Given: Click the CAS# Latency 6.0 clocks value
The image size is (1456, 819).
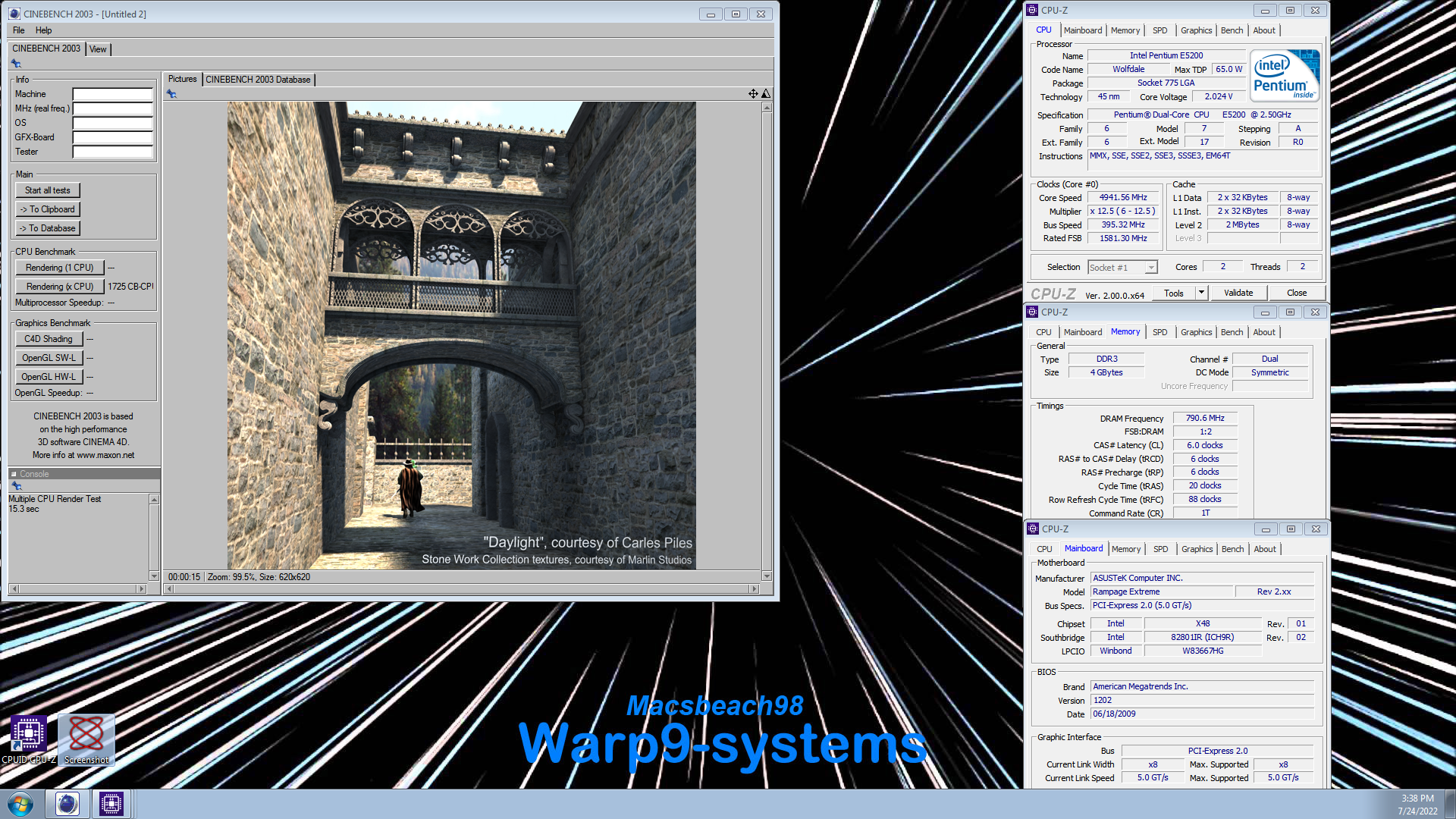Looking at the screenshot, I should pyautogui.click(x=1205, y=446).
